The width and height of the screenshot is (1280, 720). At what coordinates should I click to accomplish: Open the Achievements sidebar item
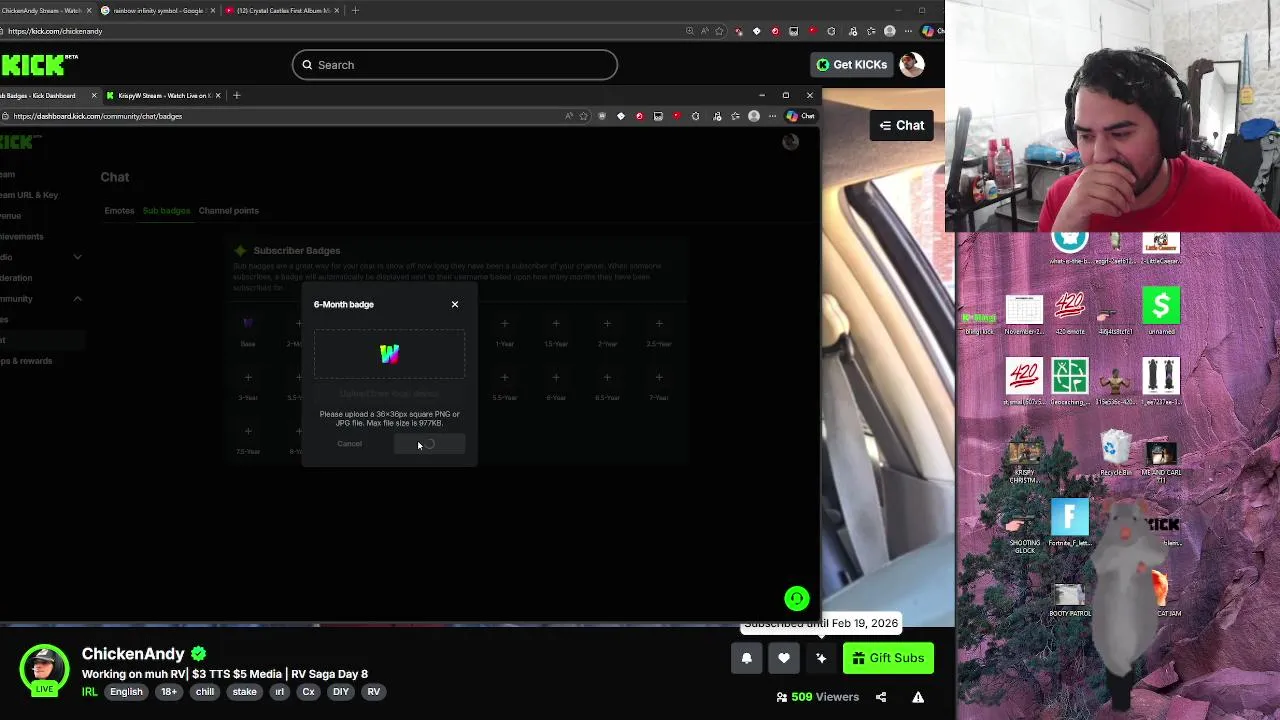[21, 237]
